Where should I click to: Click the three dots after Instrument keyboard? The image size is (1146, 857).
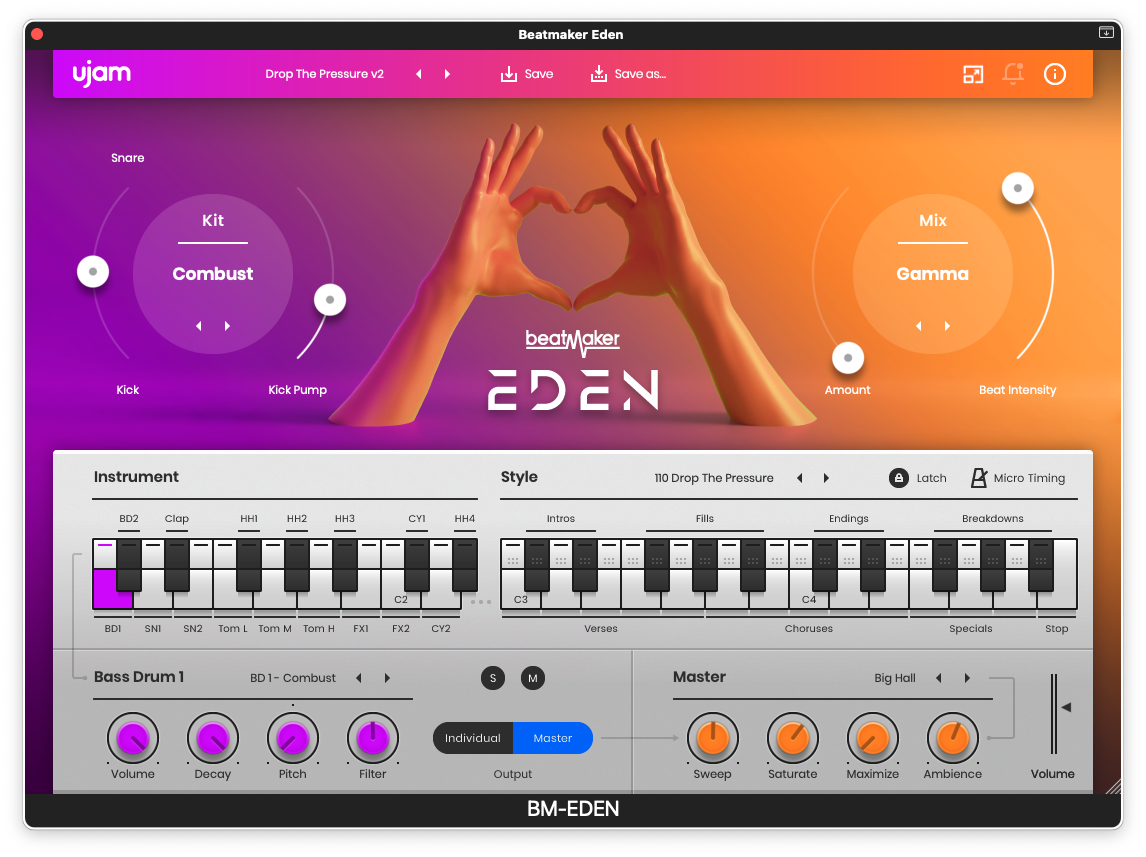click(481, 602)
